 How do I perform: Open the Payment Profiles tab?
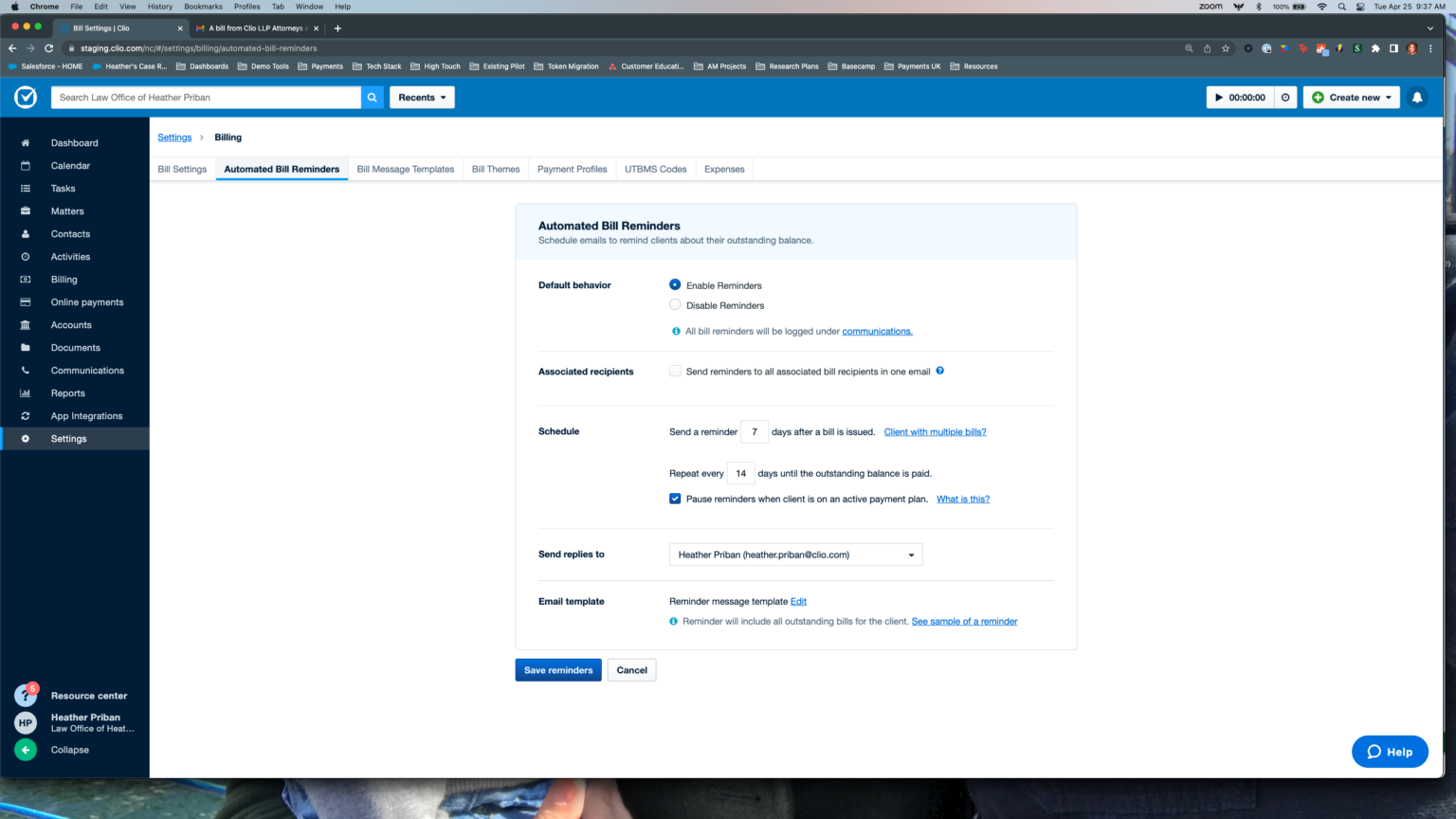(572, 169)
